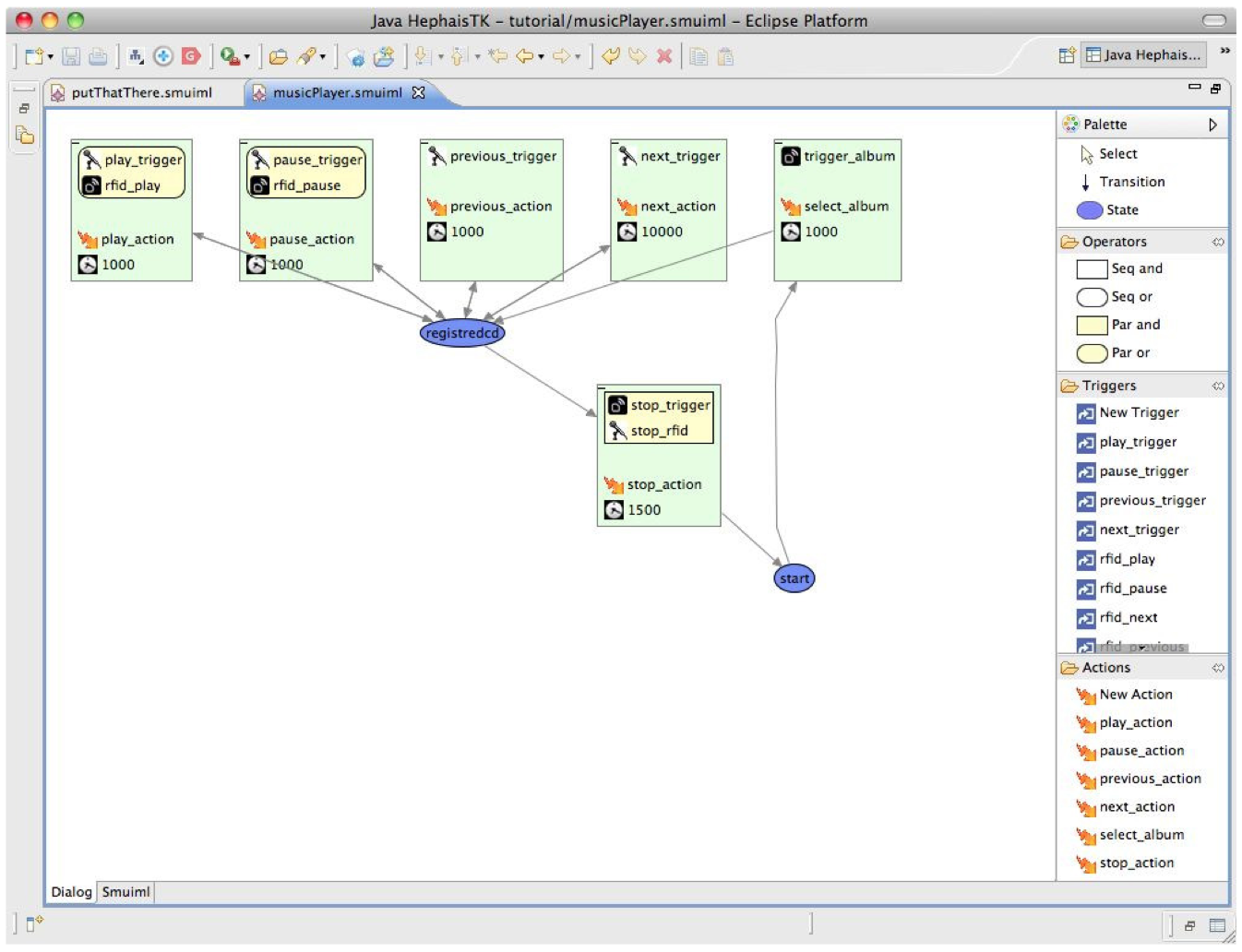Open the New wizard dropdown arrow
The image size is (1242, 952).
[x=51, y=57]
